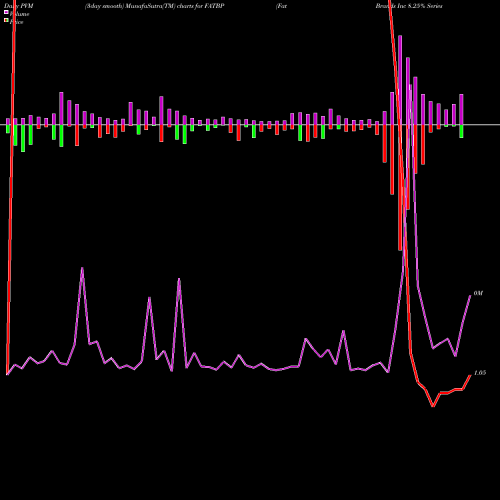
Task: Click the '0M' volume line end label
Action: tap(478, 293)
